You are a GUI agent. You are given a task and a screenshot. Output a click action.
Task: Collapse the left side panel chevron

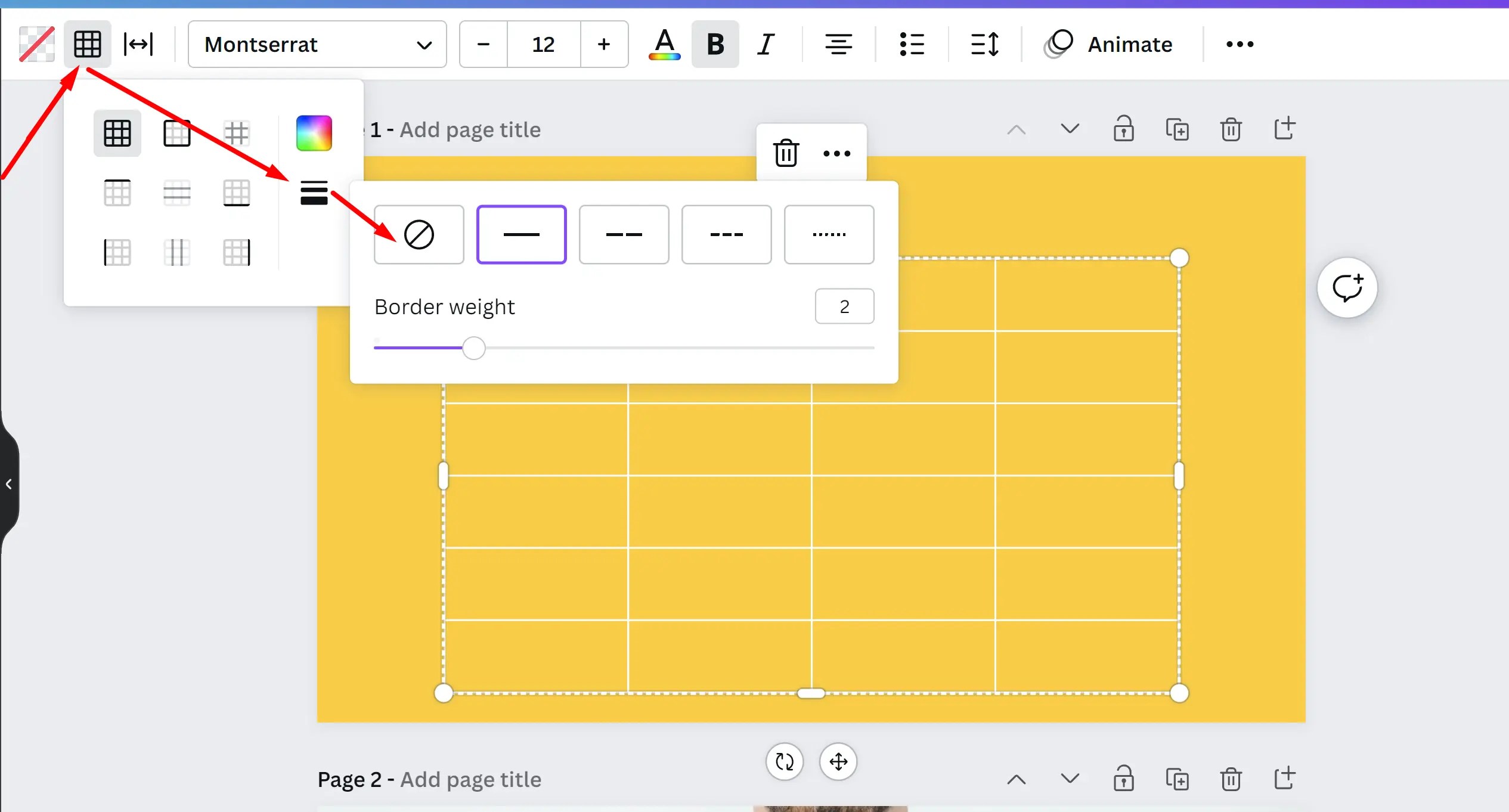point(9,483)
